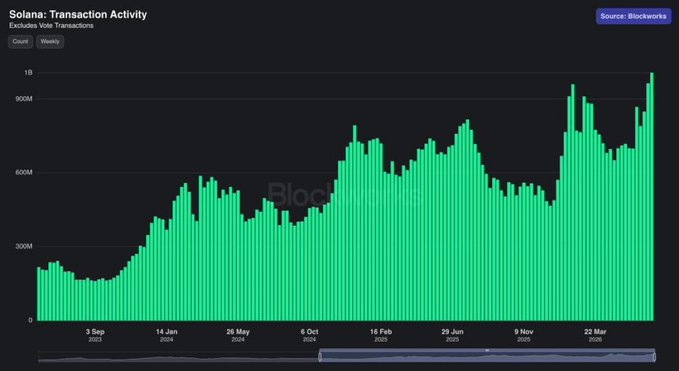Click the 14 Jan 2024 axis label
Screen dimensions: 679x371
coord(167,335)
